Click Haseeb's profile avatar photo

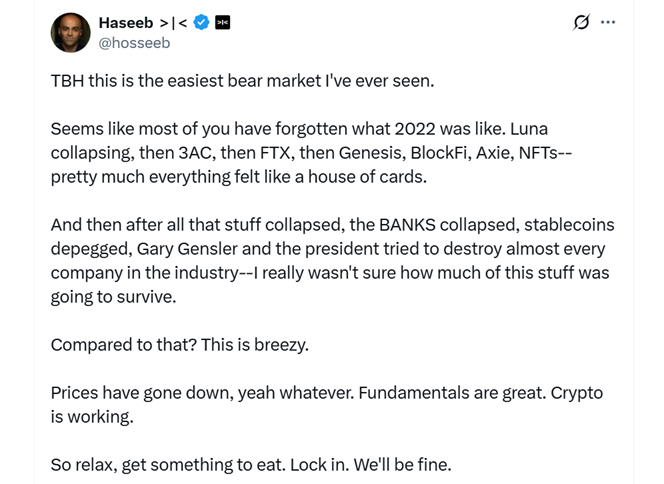[x=70, y=32]
